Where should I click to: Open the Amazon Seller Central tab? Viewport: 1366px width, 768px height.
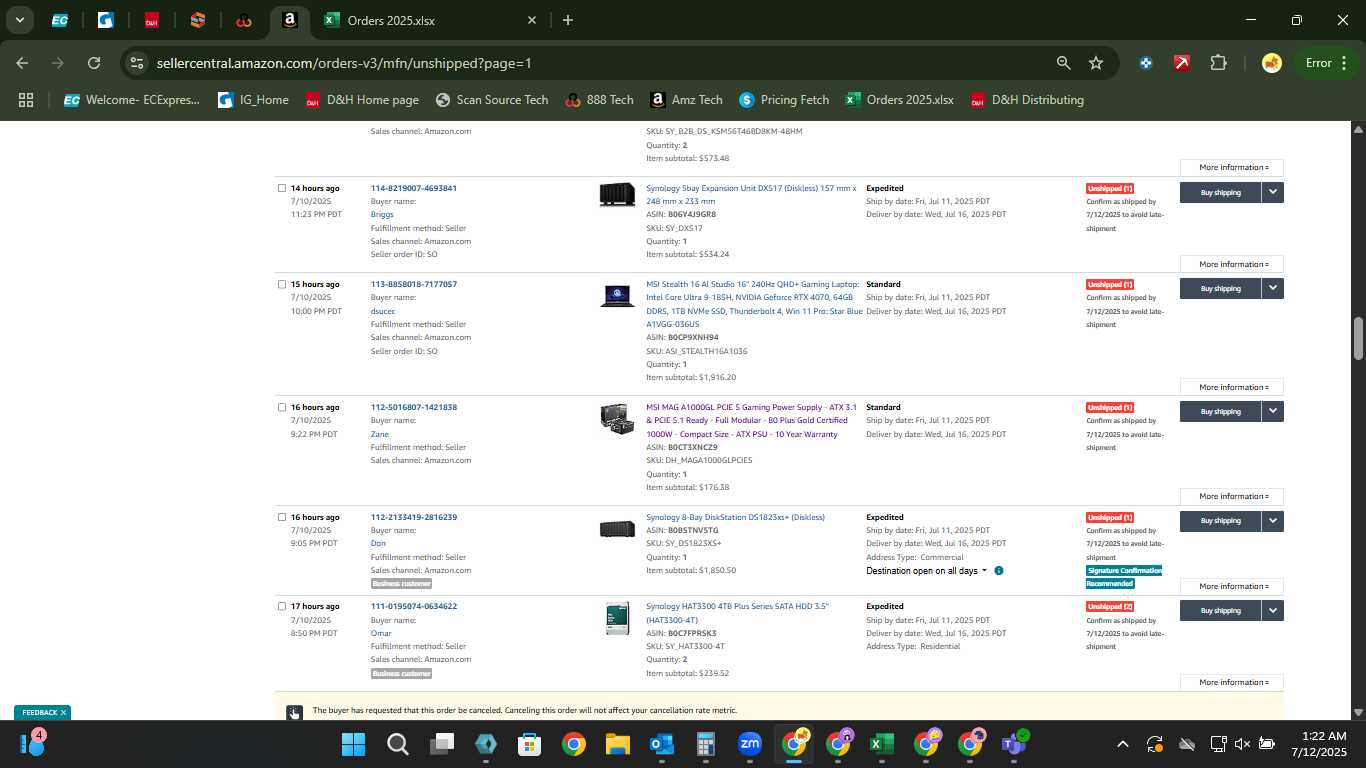289,20
